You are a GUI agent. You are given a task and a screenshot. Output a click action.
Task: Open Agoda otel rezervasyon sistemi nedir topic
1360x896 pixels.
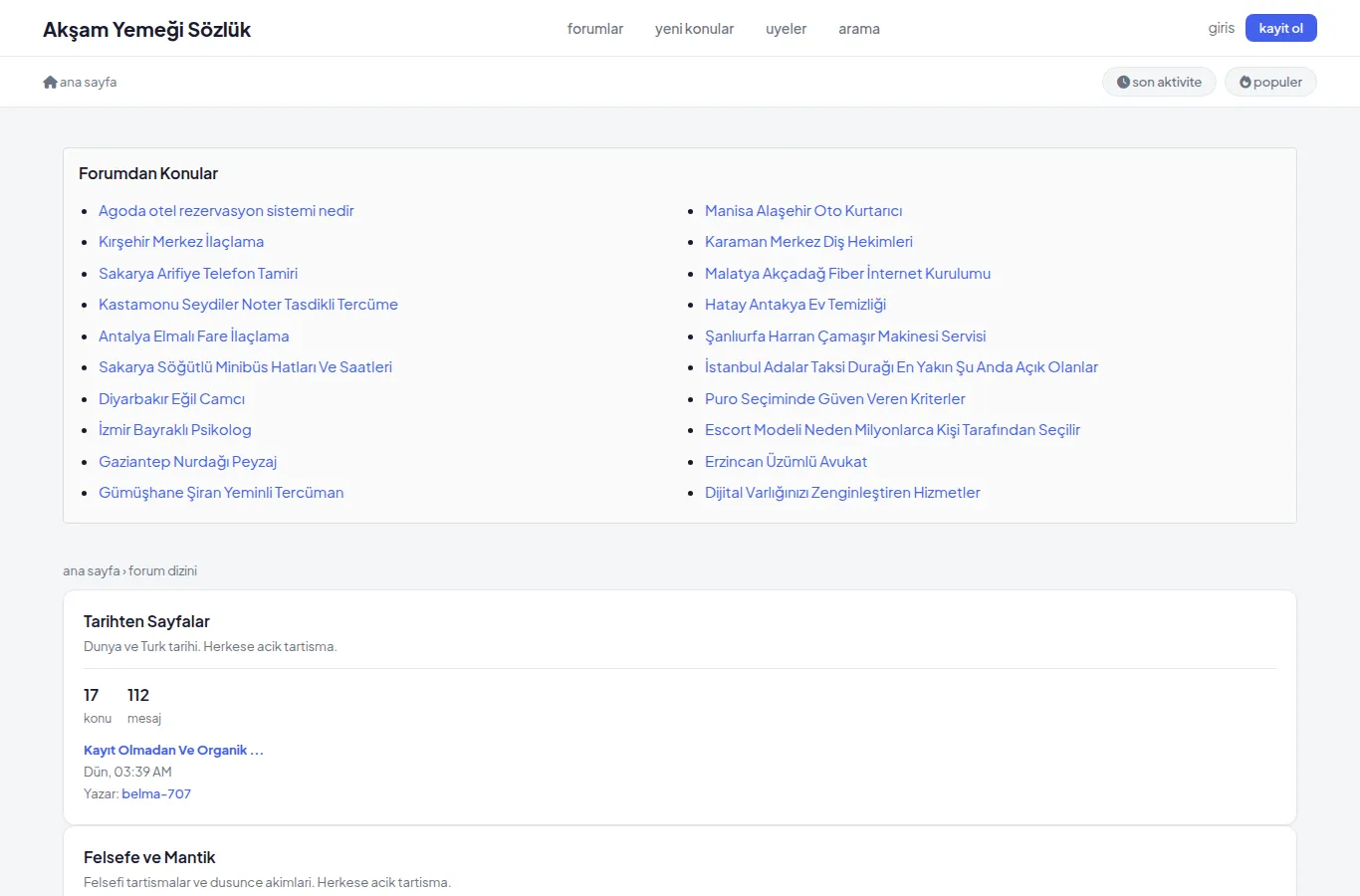(x=226, y=210)
